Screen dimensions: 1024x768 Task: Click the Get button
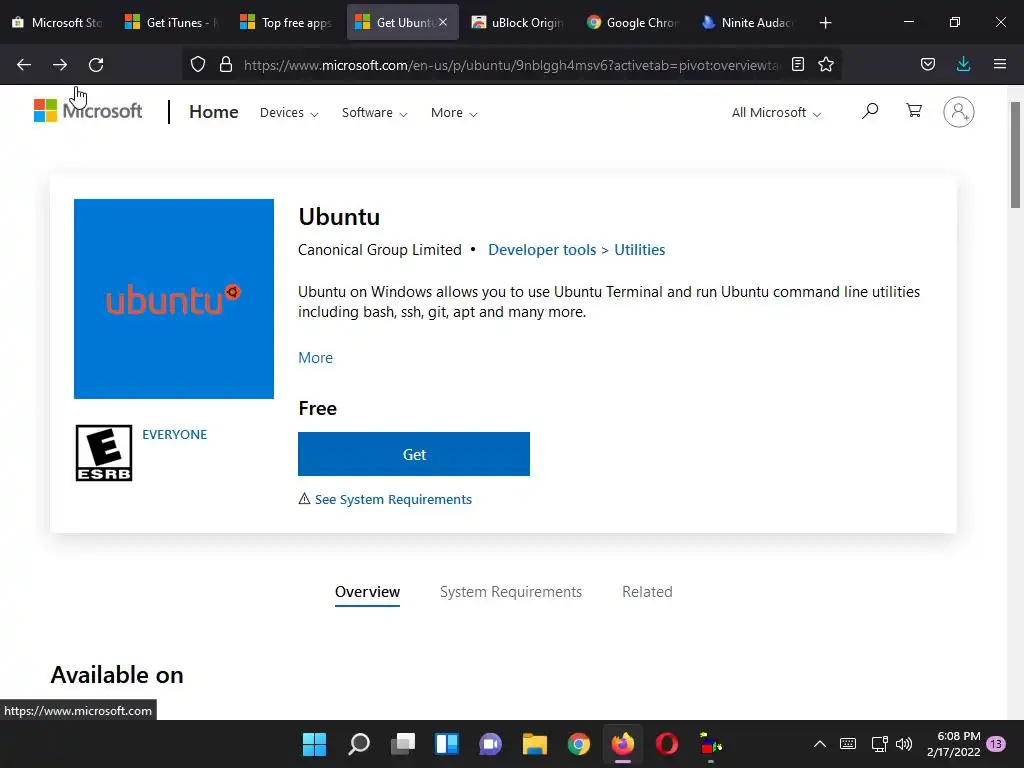(x=414, y=454)
